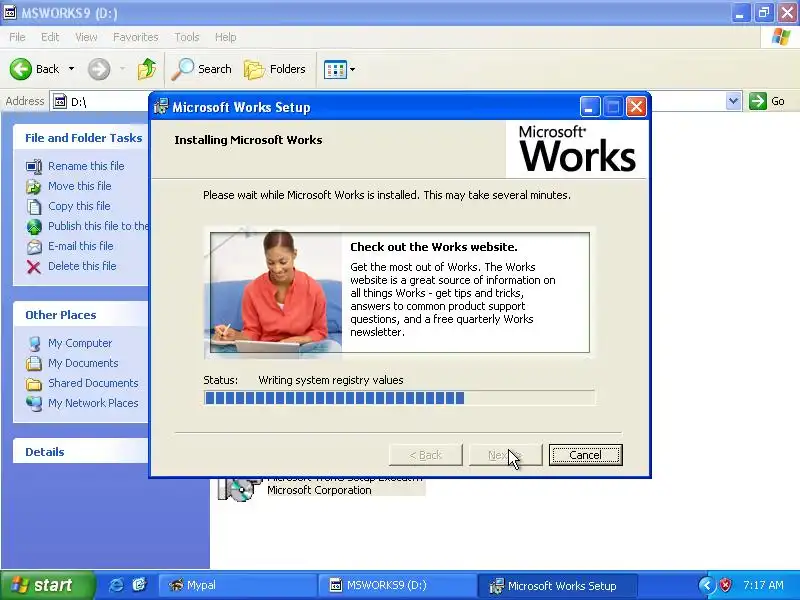This screenshot has width=800, height=600.
Task: Collapse the File and Folder Tasks header
Action: [x=83, y=138]
